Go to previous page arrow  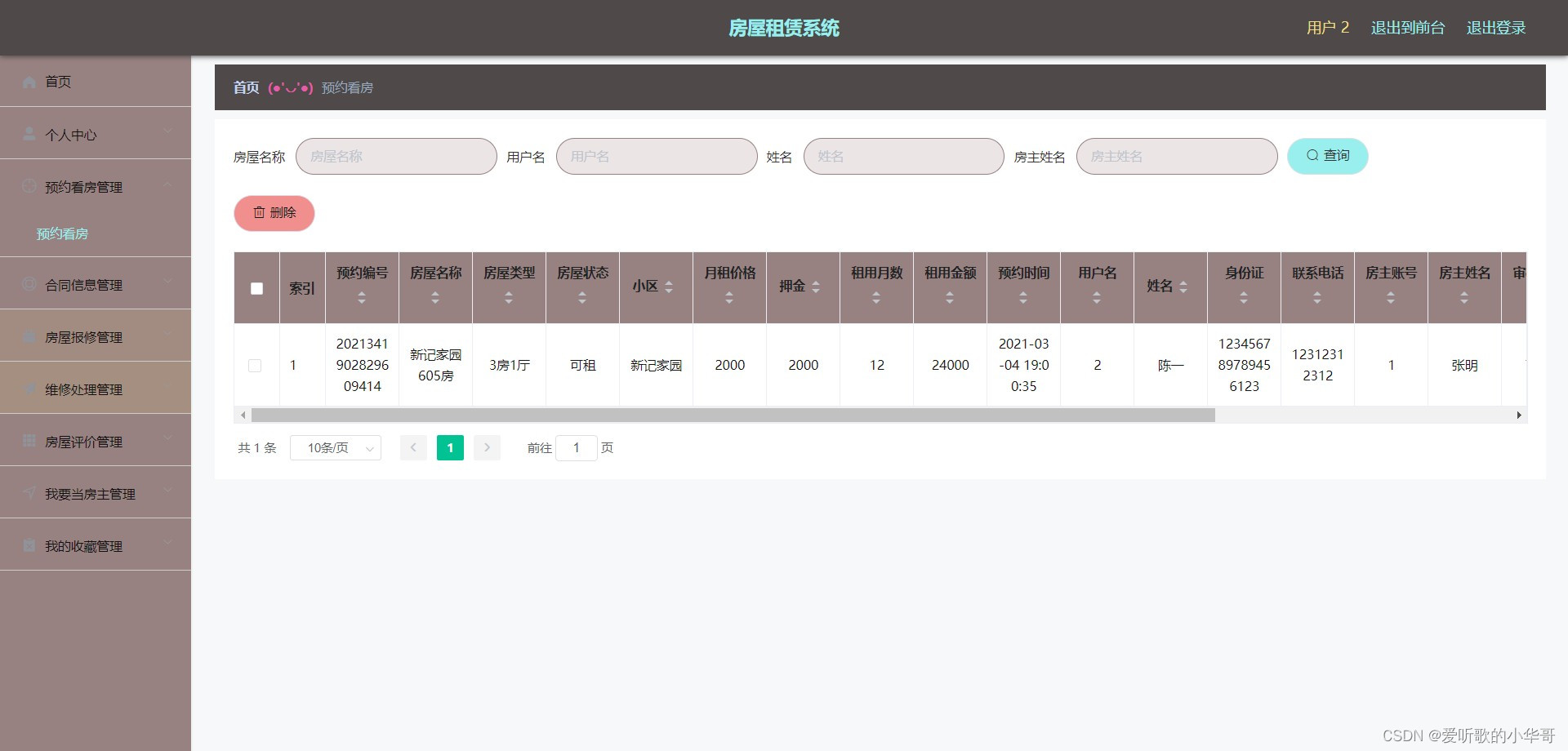[x=413, y=447]
